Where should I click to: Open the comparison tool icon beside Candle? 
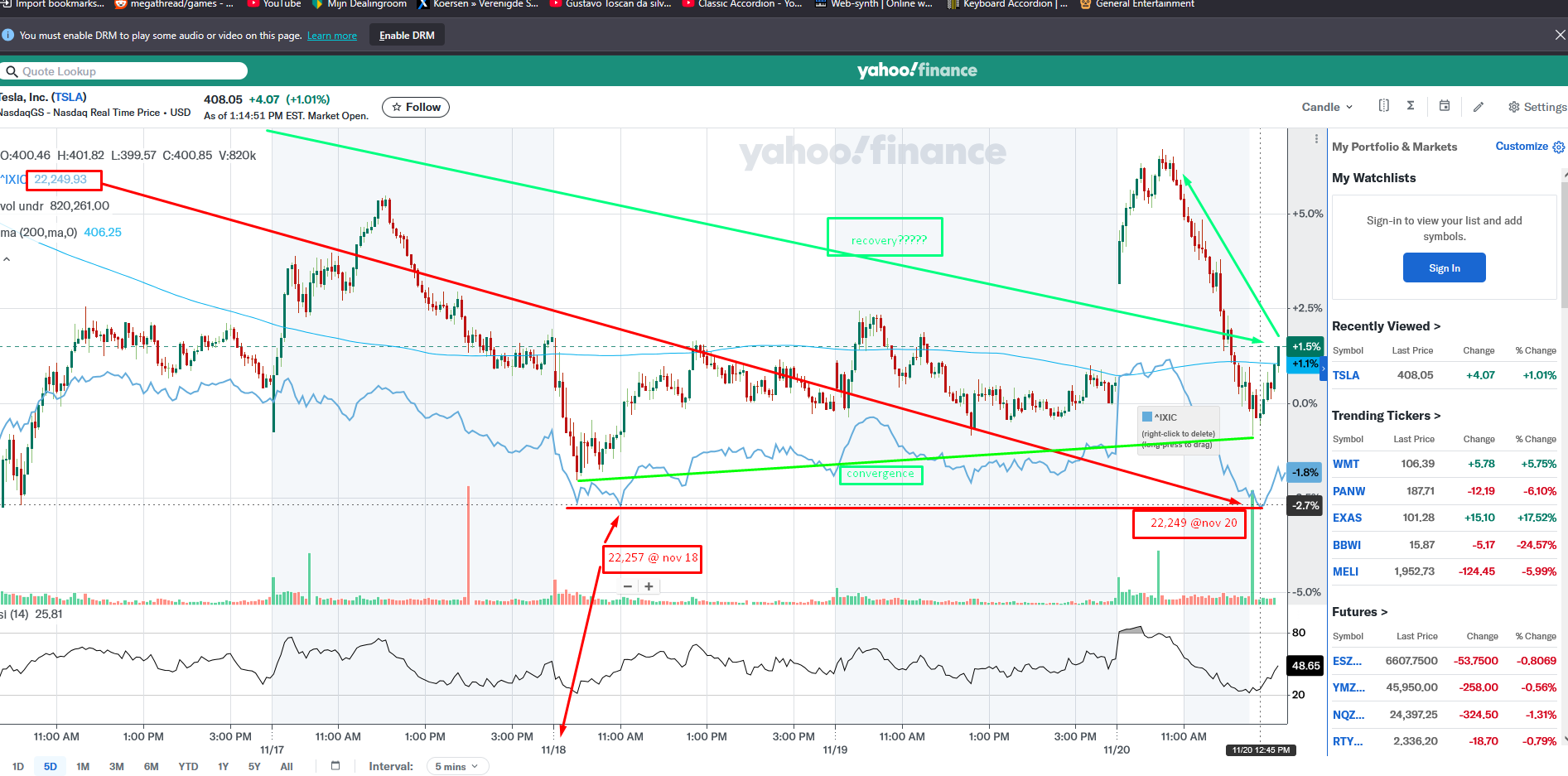[x=1383, y=106]
